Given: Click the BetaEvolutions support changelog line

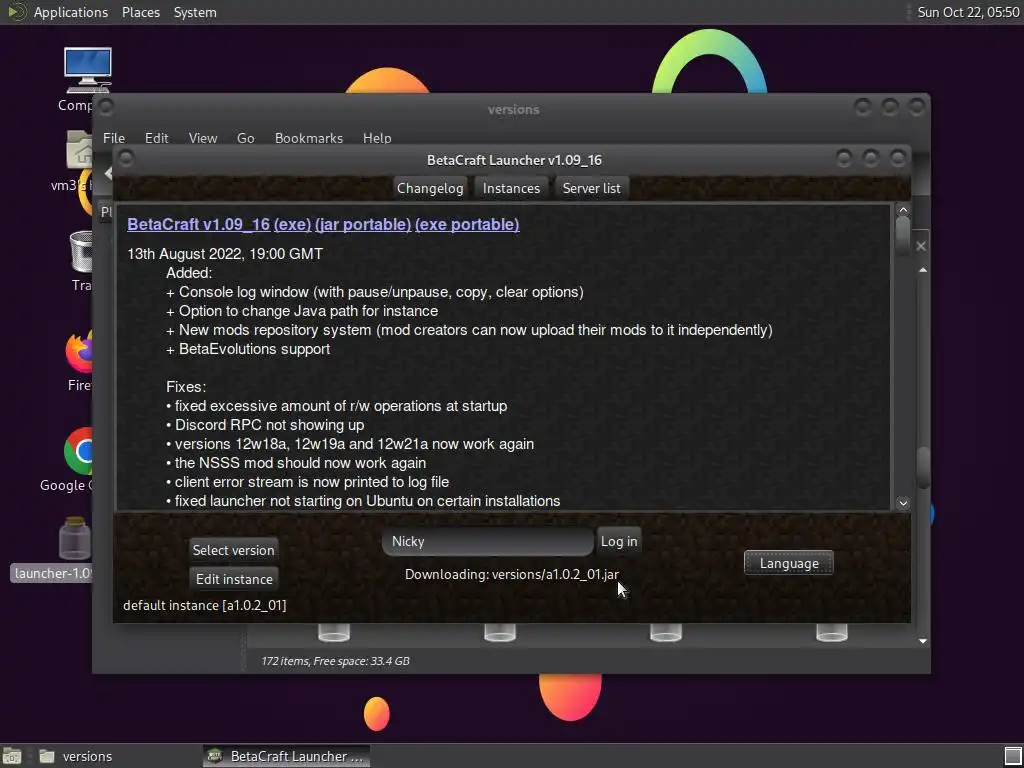Looking at the screenshot, I should coord(248,349).
